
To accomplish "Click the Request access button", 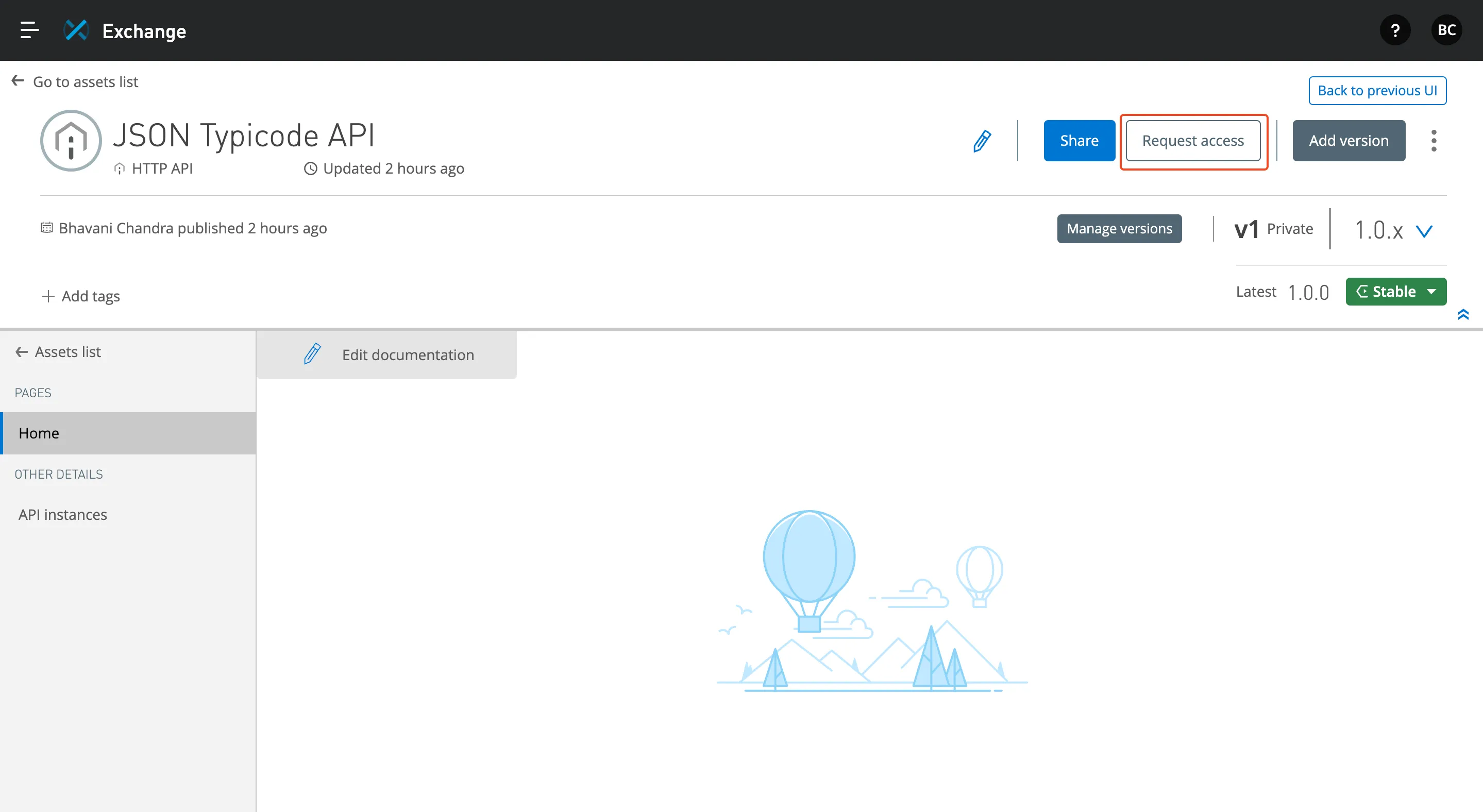I will point(1193,141).
